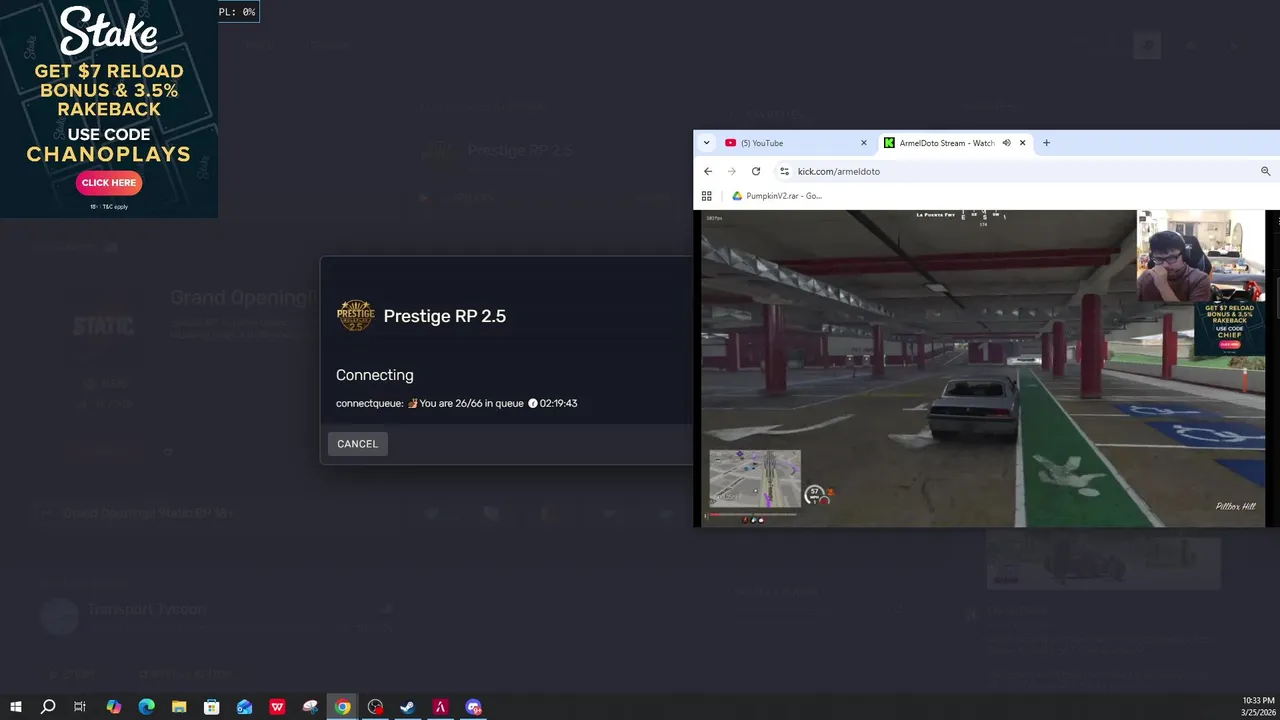Open Chrome's tab search dropdown arrow
Image resolution: width=1280 pixels, height=720 pixels.
click(x=707, y=143)
